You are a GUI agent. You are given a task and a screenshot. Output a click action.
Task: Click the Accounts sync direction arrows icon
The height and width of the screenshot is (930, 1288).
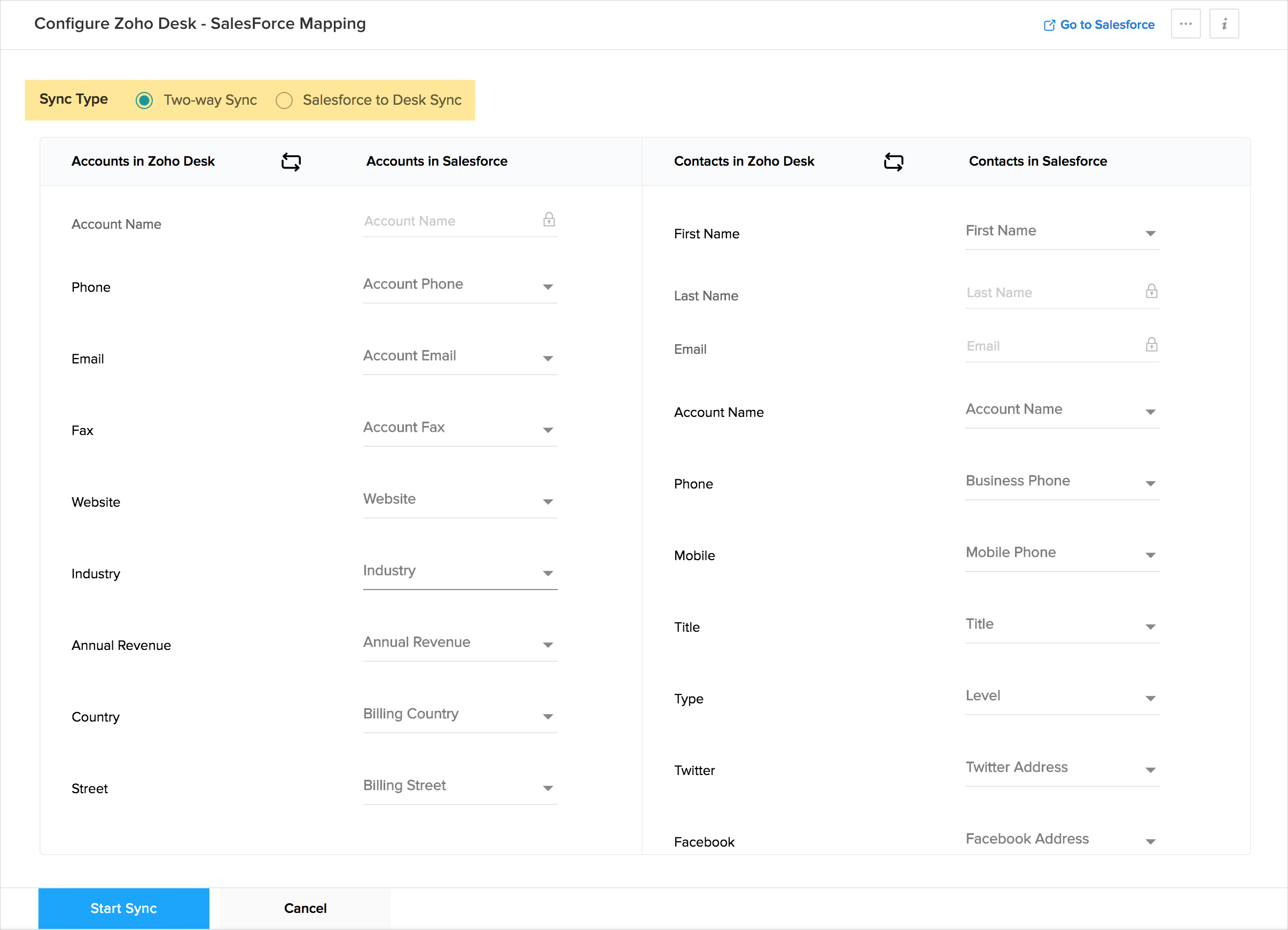coord(291,161)
